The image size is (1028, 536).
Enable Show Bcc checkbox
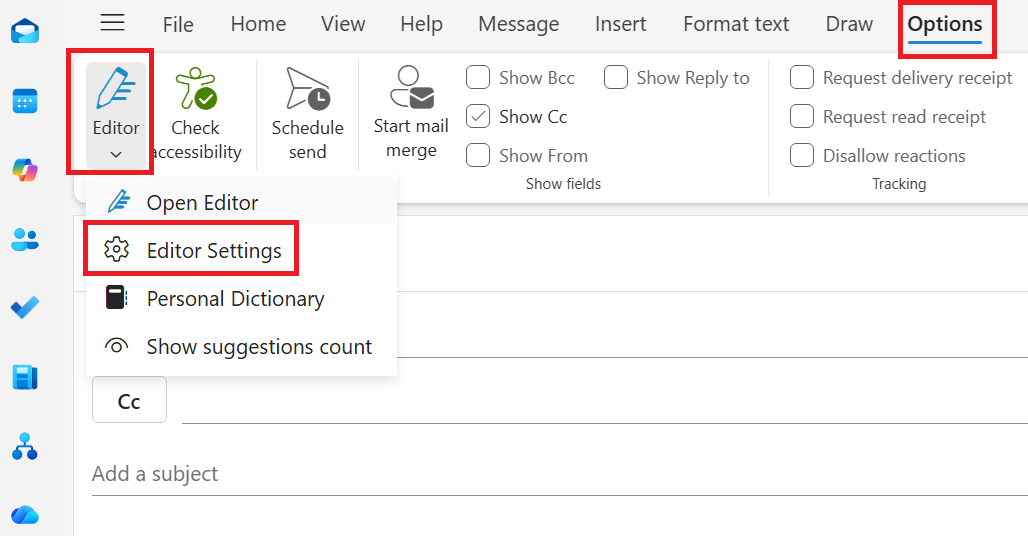click(x=478, y=77)
